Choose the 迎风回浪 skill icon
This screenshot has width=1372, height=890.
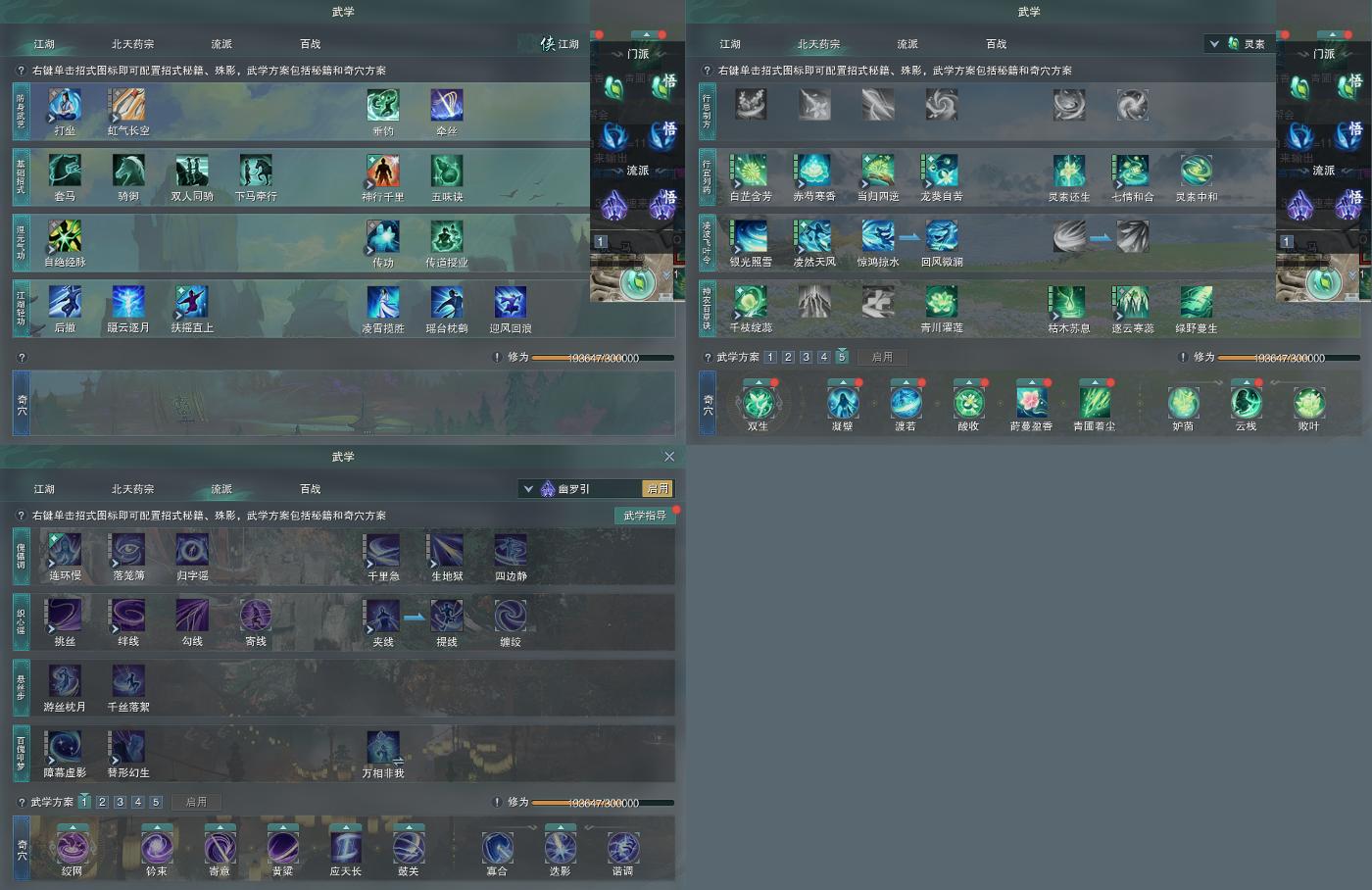[x=511, y=302]
